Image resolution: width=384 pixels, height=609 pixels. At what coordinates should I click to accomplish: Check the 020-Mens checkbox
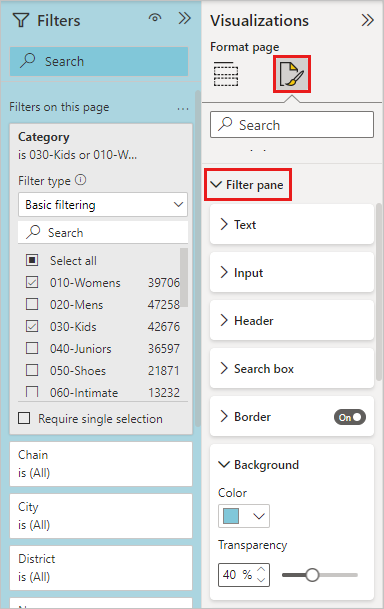[x=32, y=304]
